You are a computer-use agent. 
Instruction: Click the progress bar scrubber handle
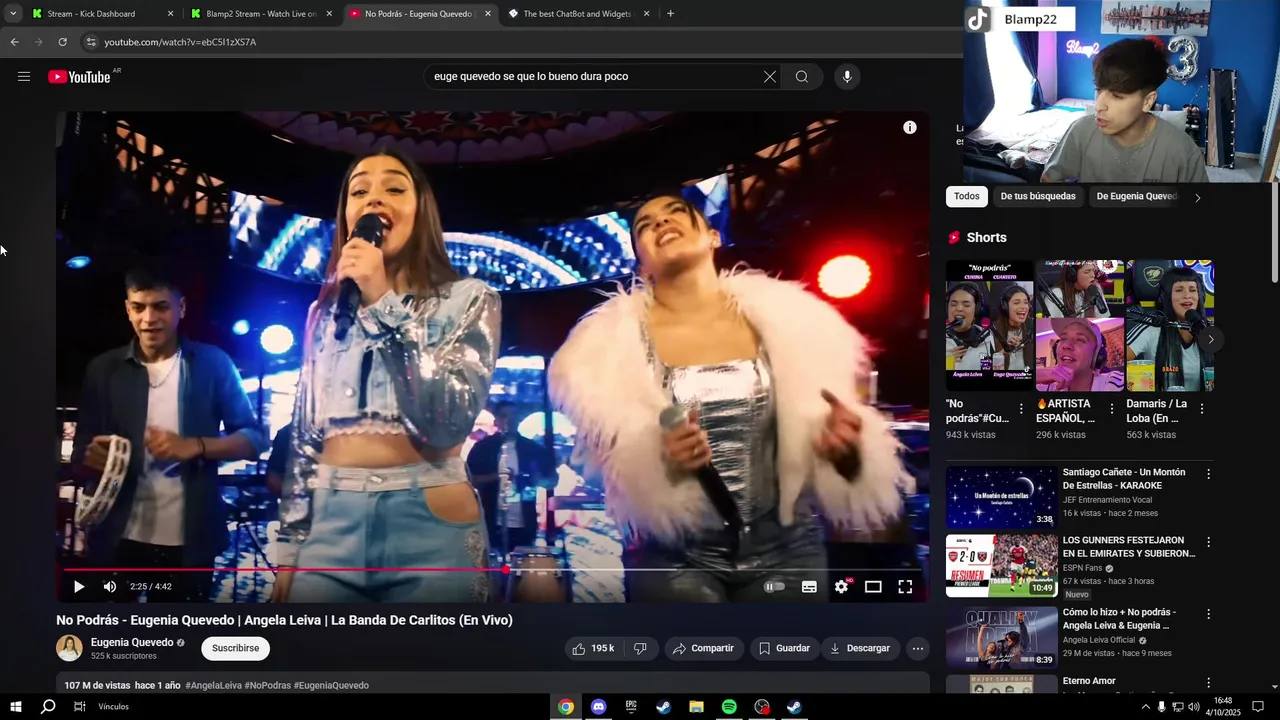coord(506,570)
